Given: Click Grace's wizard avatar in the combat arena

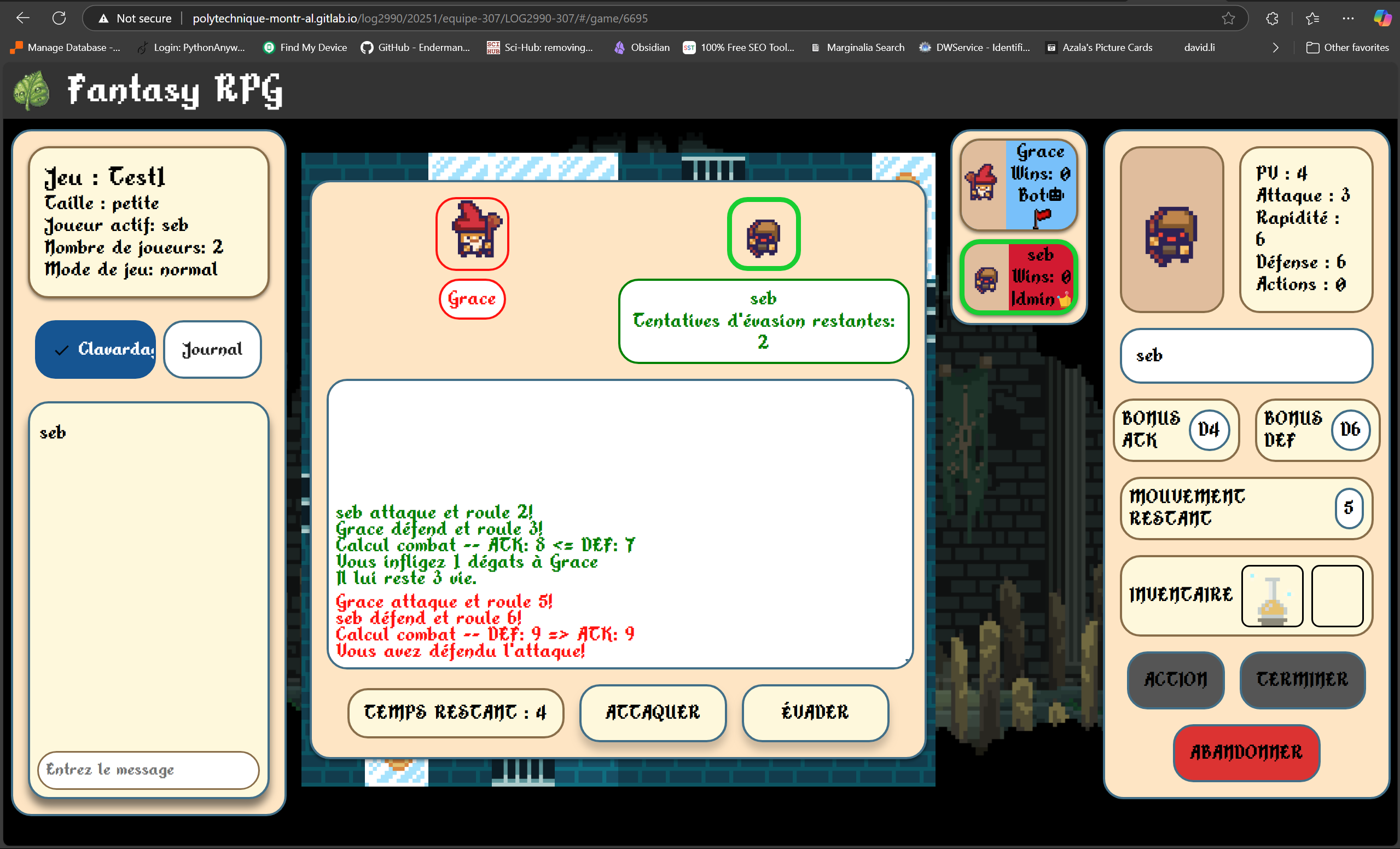Looking at the screenshot, I should pyautogui.click(x=472, y=233).
